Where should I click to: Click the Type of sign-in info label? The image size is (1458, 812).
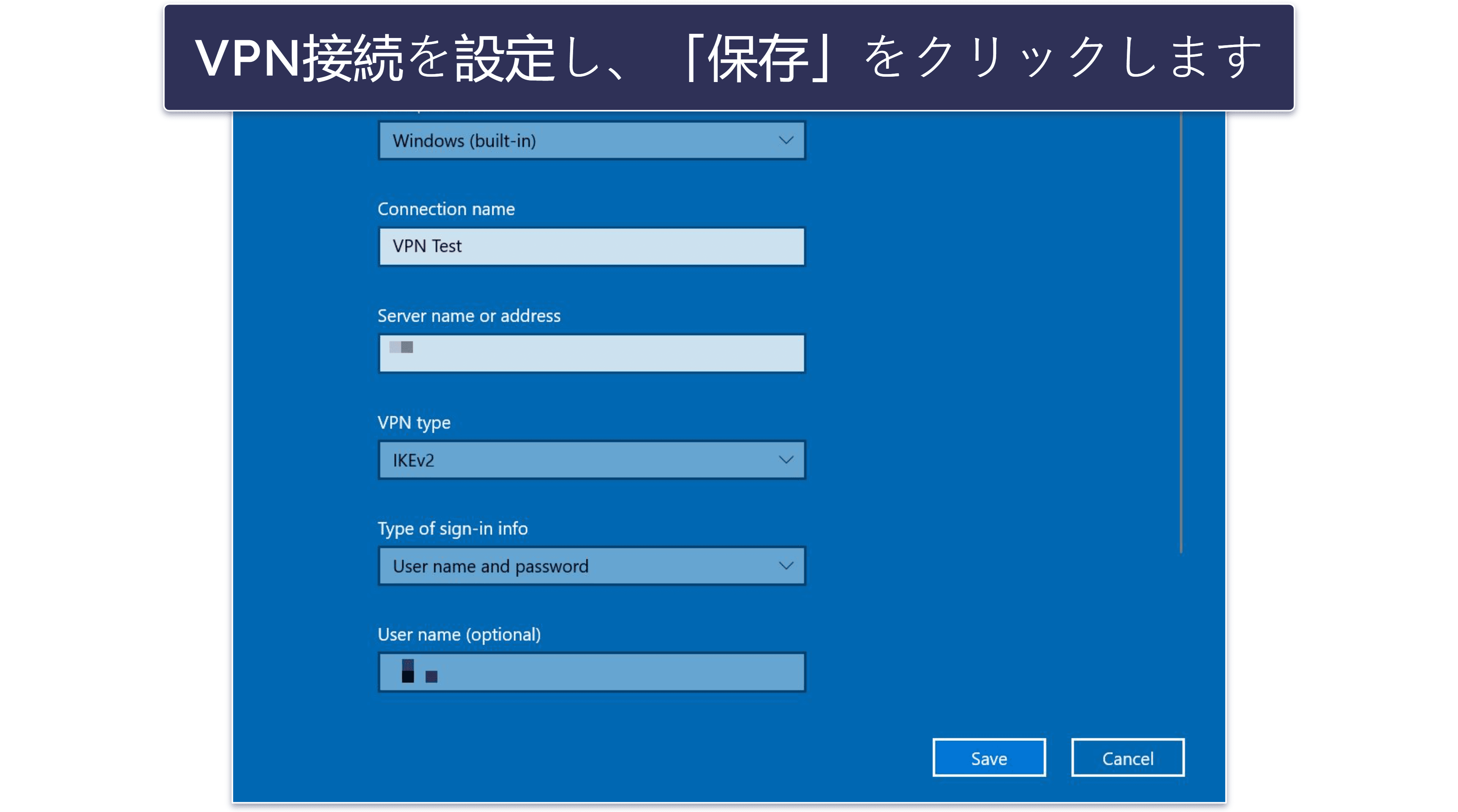452,529
